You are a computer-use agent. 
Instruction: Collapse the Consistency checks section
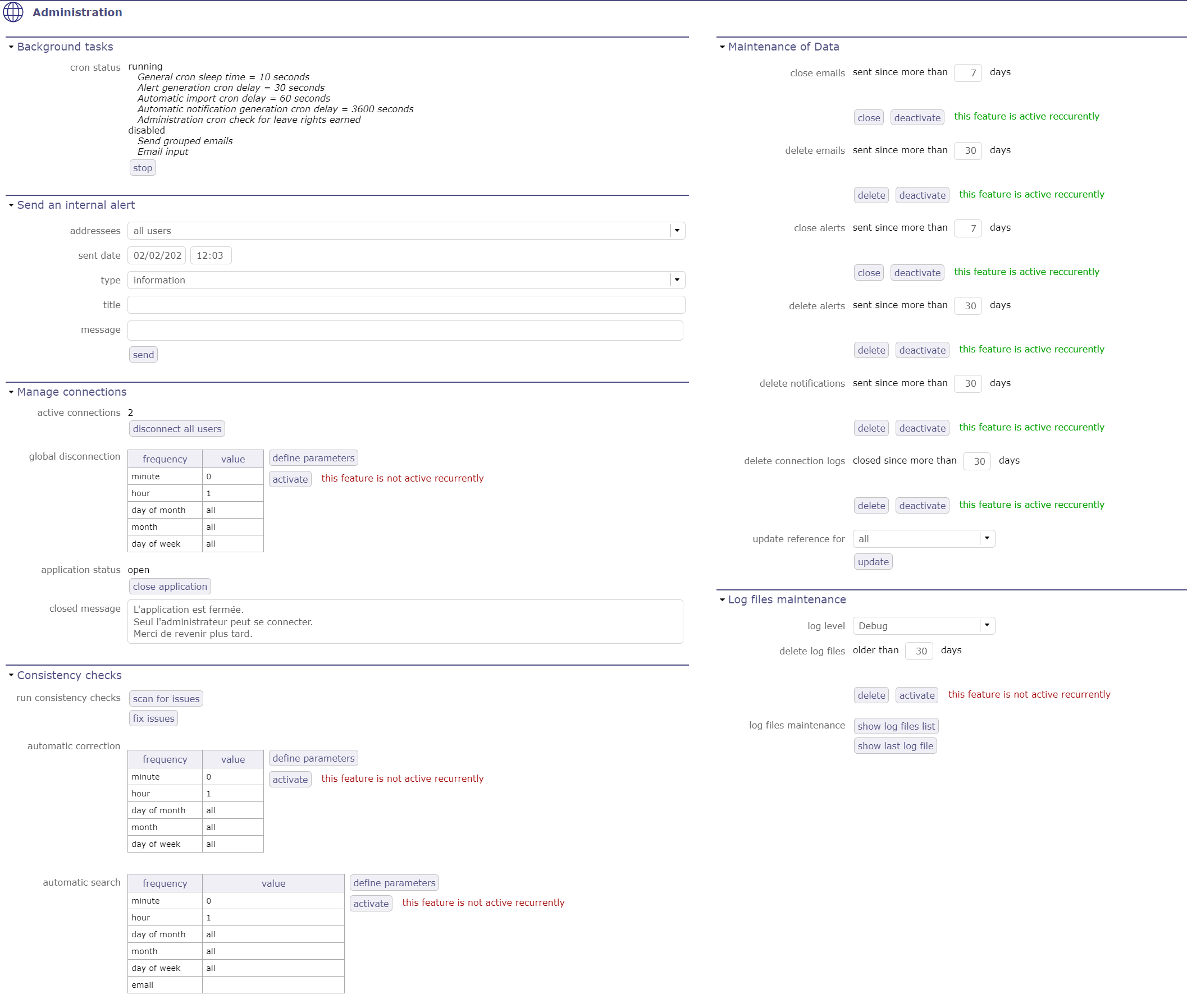pos(10,675)
